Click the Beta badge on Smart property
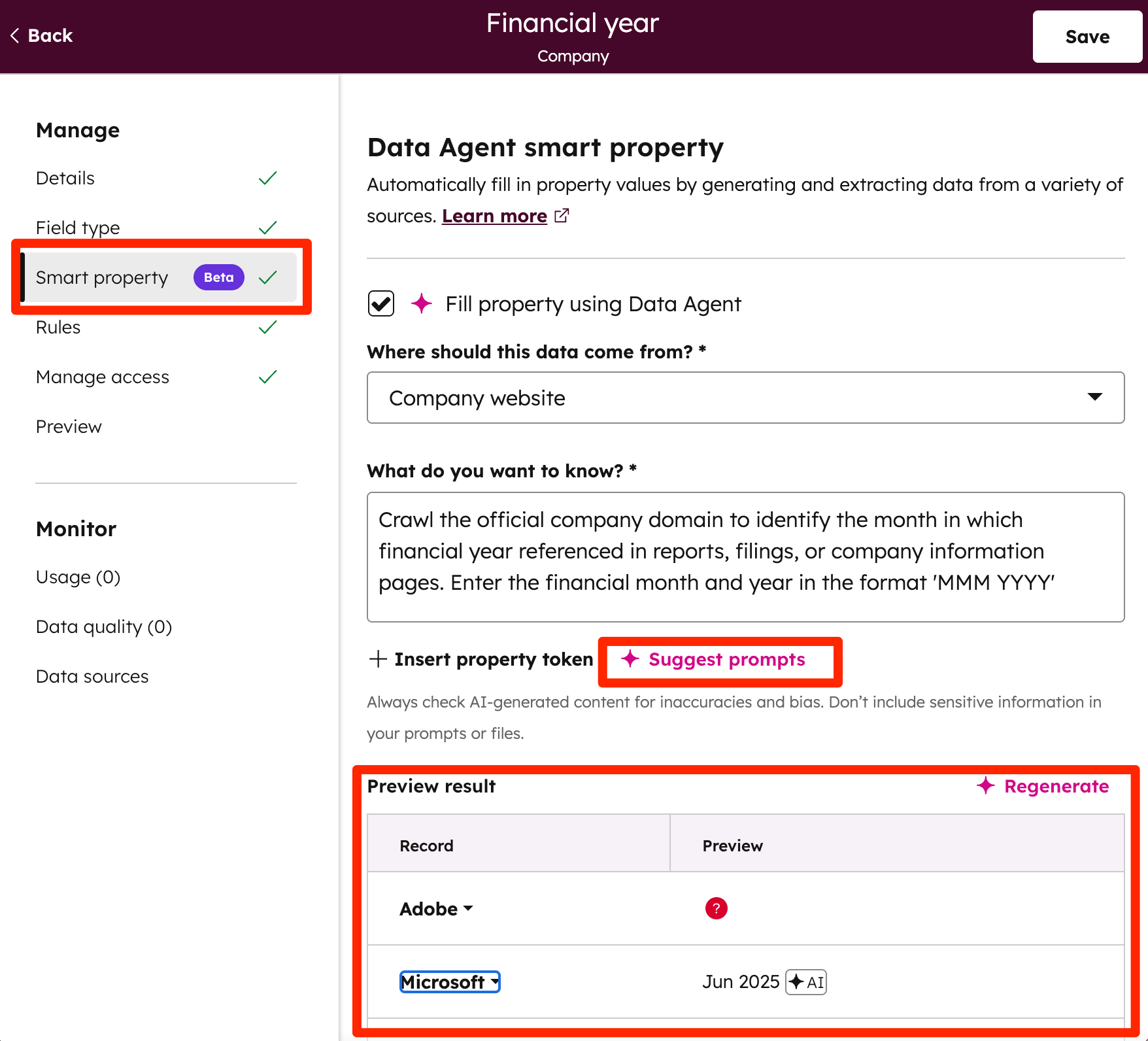Image resolution: width=1148 pixels, height=1041 pixels. (x=218, y=277)
